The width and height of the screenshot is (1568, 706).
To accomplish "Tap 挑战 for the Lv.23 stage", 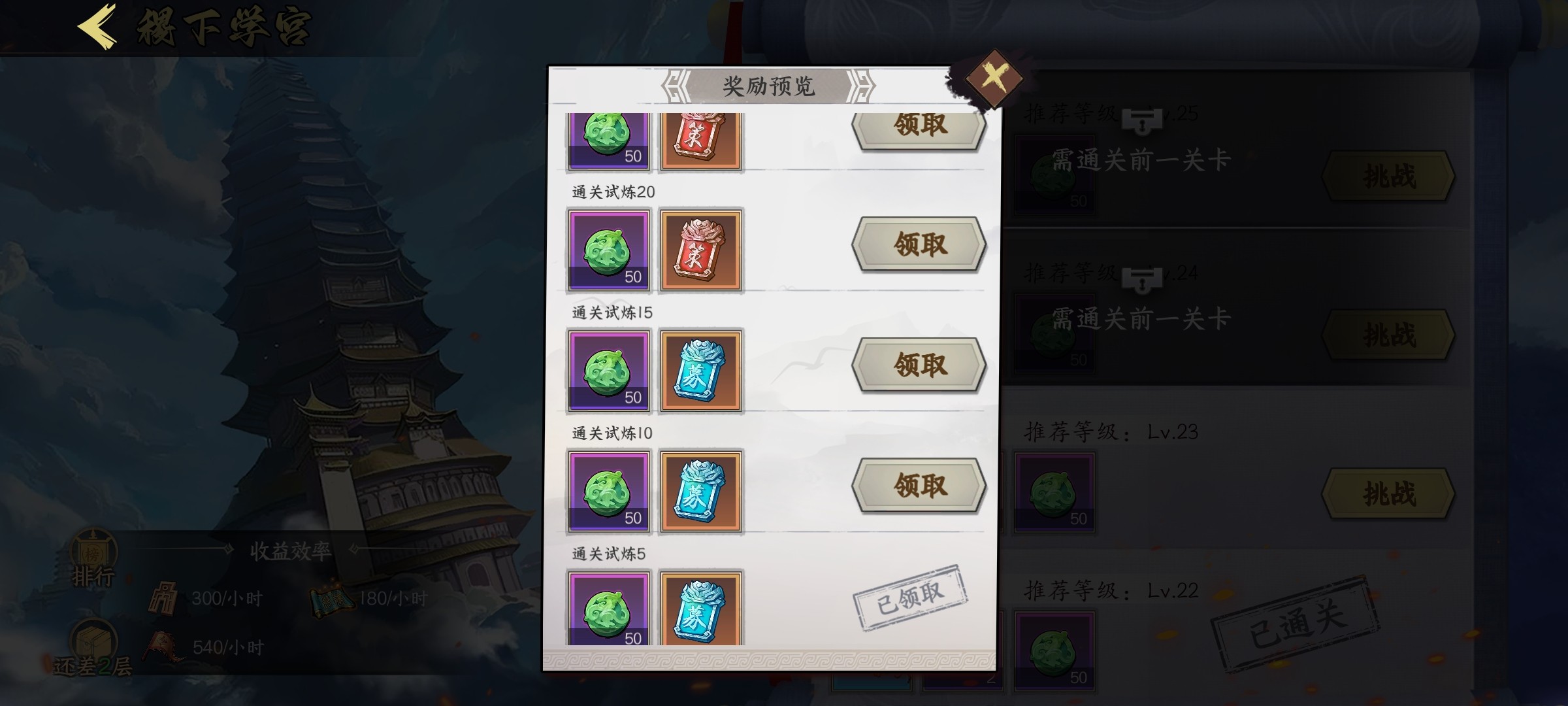I will (x=1388, y=494).
